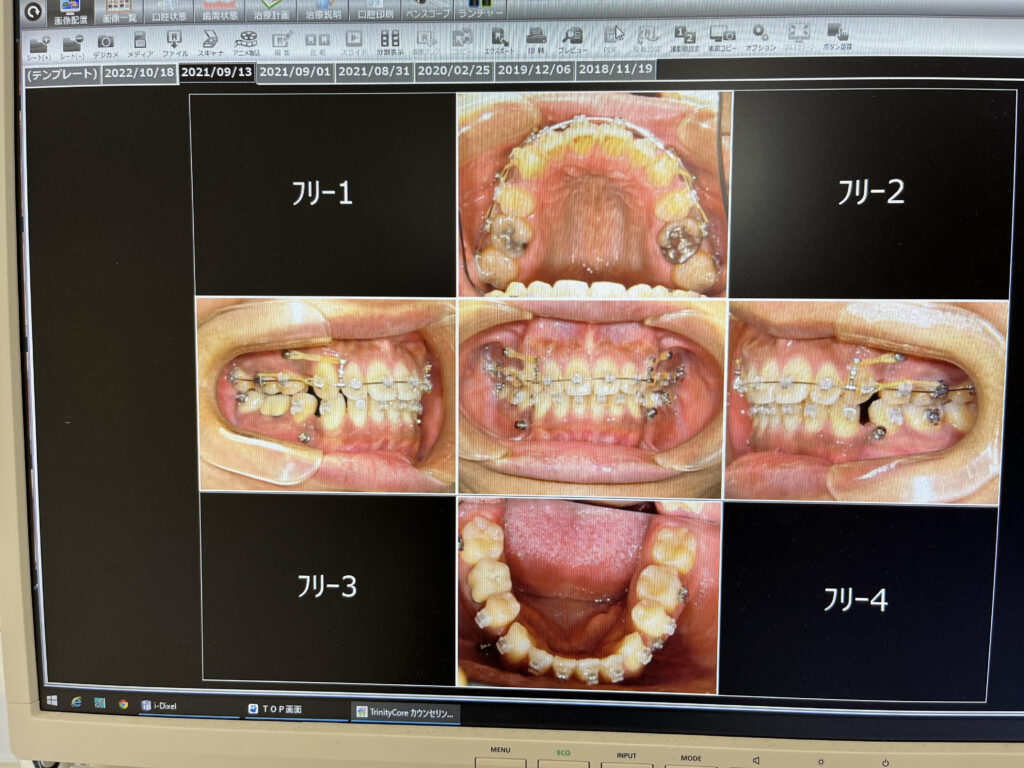The width and height of the screenshot is (1024, 768).
Task: Open the プレビュー preview icon
Action: [x=572, y=40]
